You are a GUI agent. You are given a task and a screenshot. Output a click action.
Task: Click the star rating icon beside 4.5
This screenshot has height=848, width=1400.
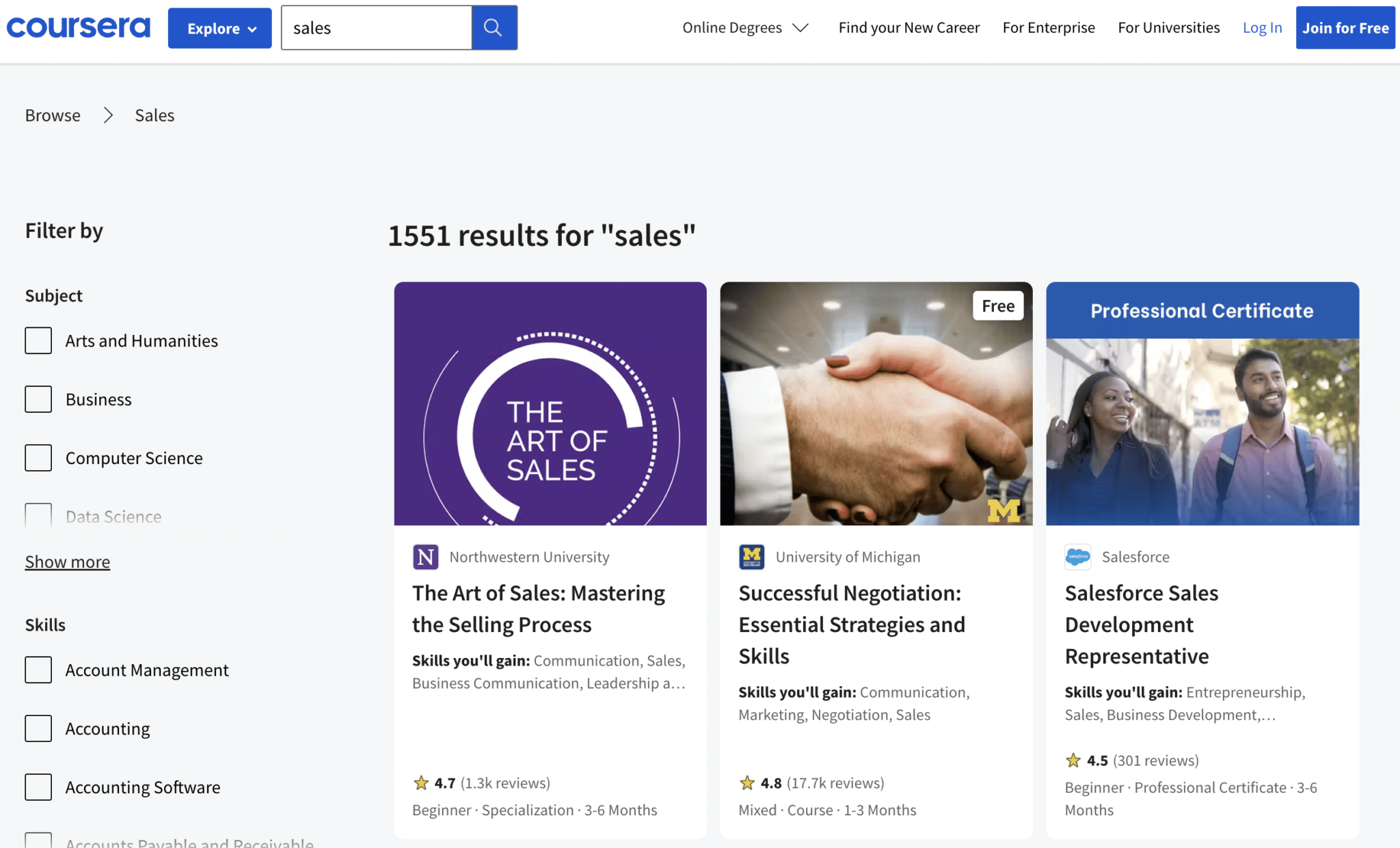tap(1073, 761)
